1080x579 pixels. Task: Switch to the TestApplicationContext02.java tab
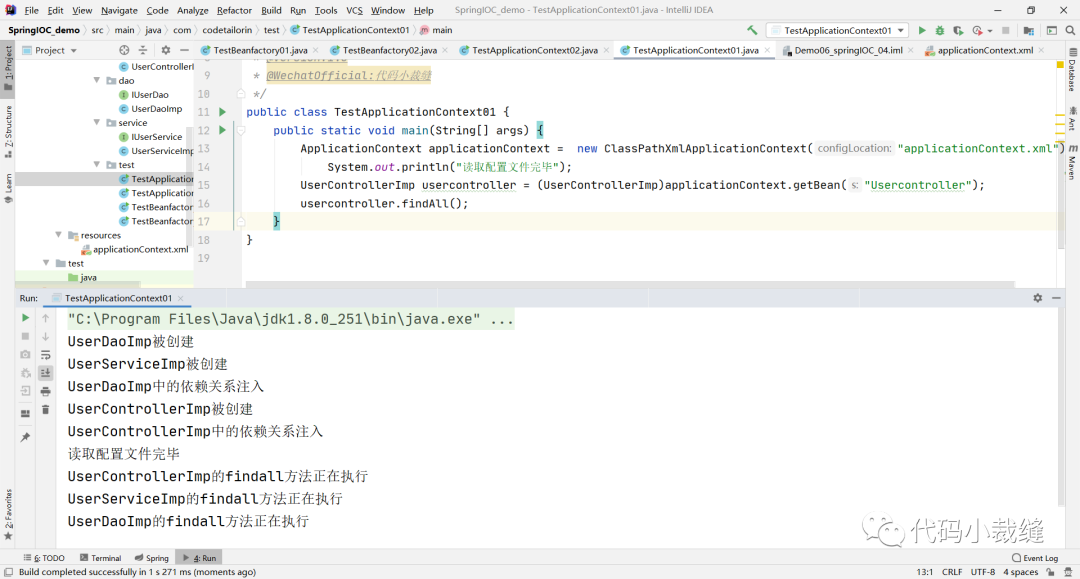(x=534, y=50)
